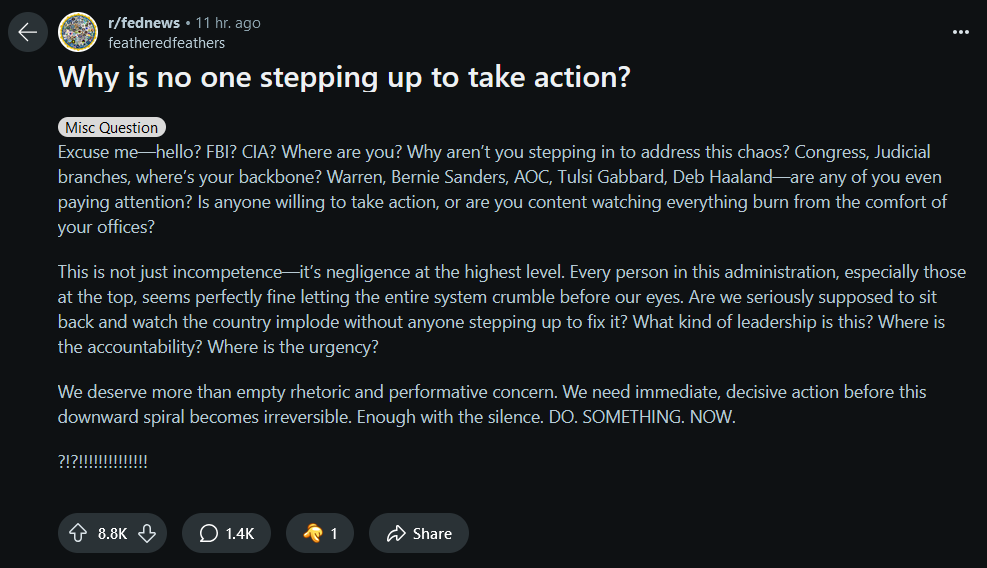The height and width of the screenshot is (568, 987).
Task: Click the '?!?!!!!' line of text
Action: [103, 461]
